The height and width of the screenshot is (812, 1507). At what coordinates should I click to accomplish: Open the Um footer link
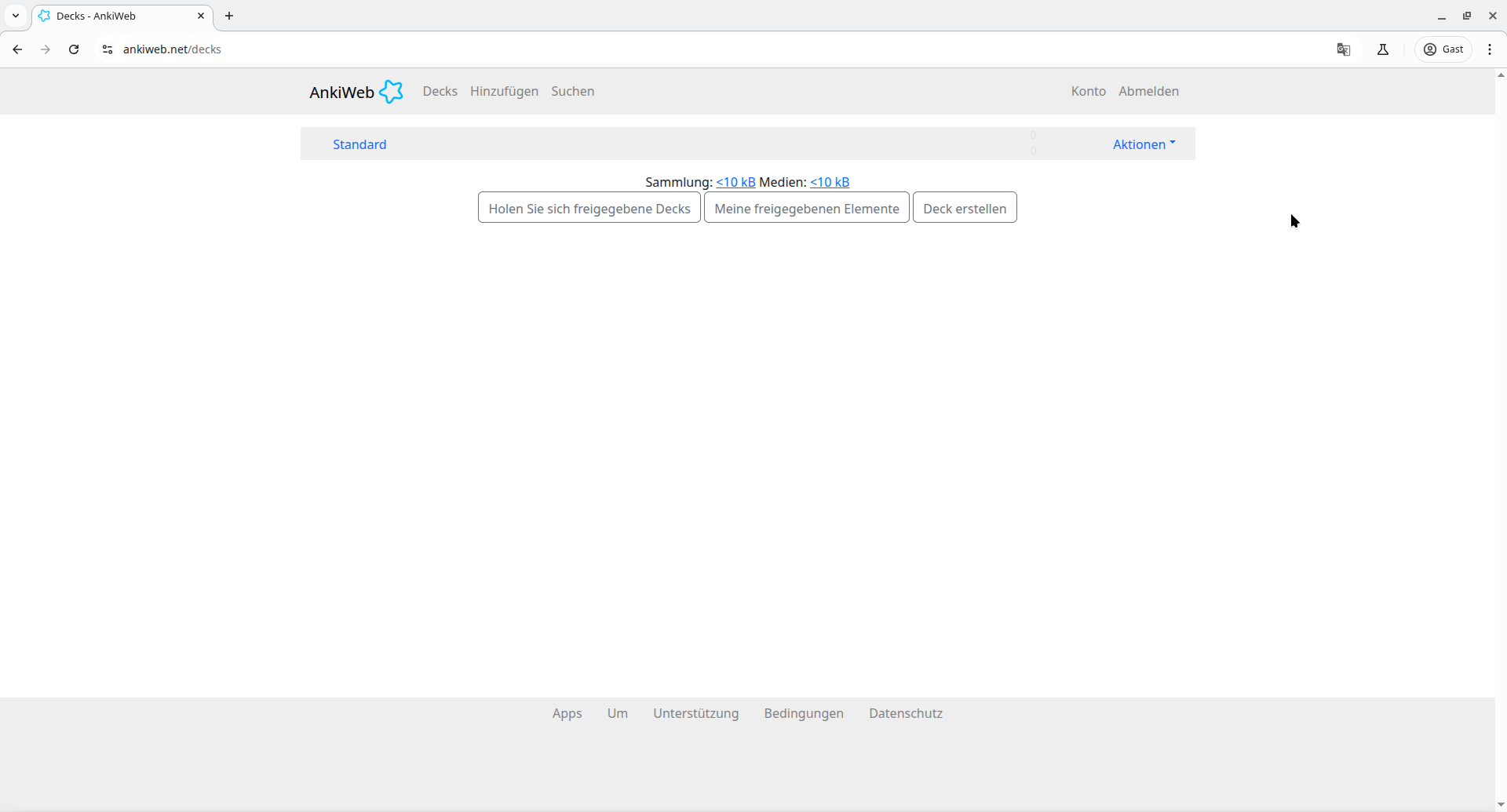point(617,713)
